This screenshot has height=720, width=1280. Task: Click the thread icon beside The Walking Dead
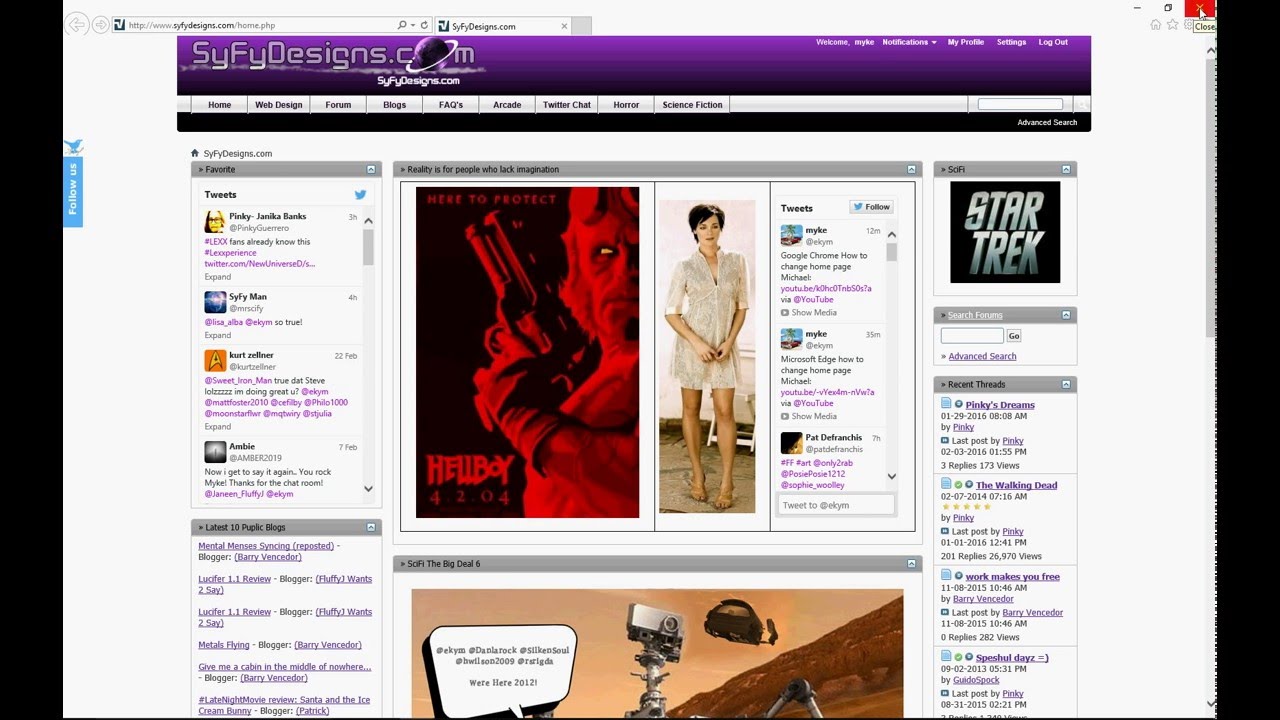(x=946, y=484)
